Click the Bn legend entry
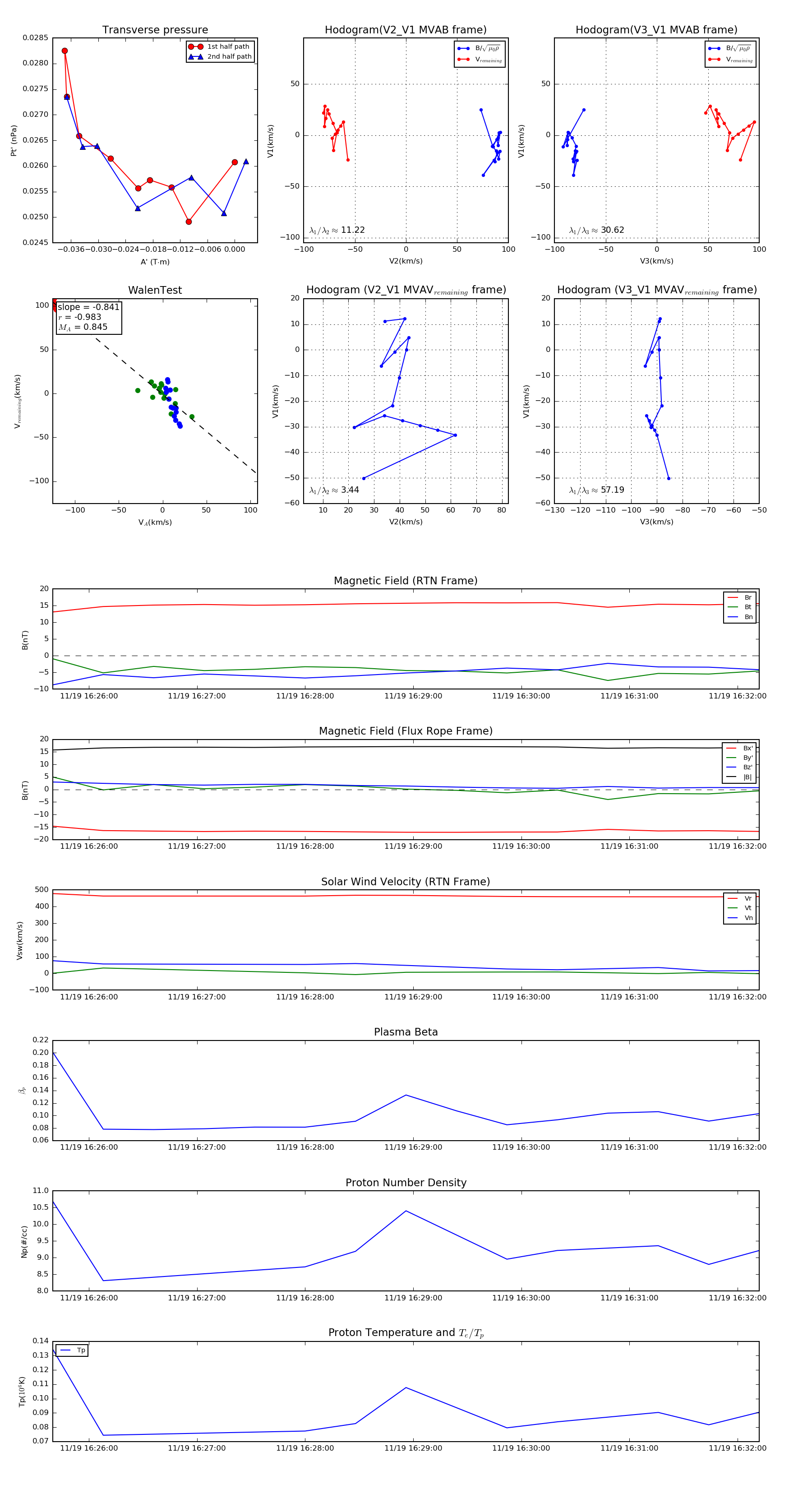Image resolution: width=812 pixels, height=1489 pixels. (x=740, y=617)
